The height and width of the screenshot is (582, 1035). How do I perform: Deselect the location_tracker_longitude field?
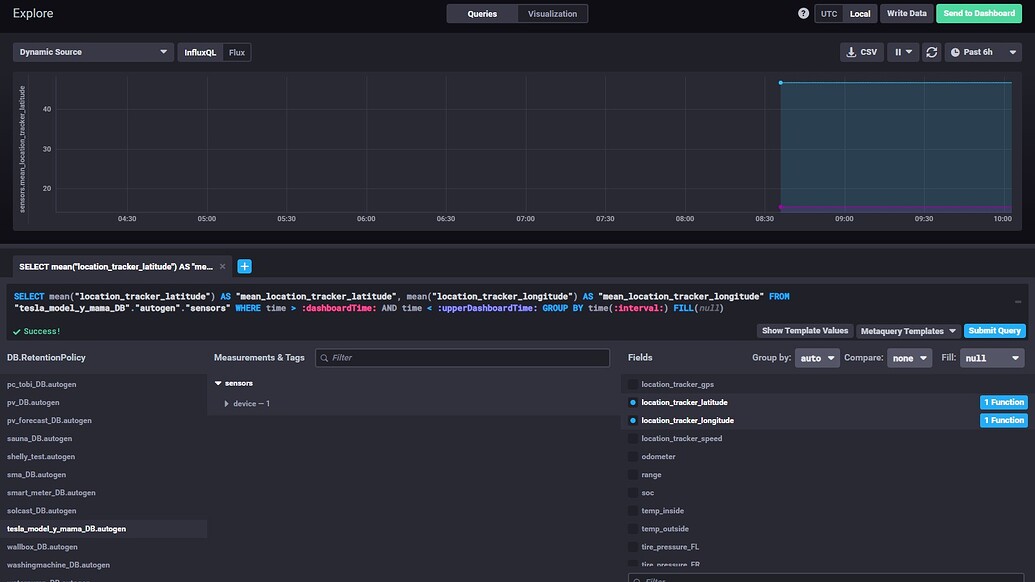point(631,420)
